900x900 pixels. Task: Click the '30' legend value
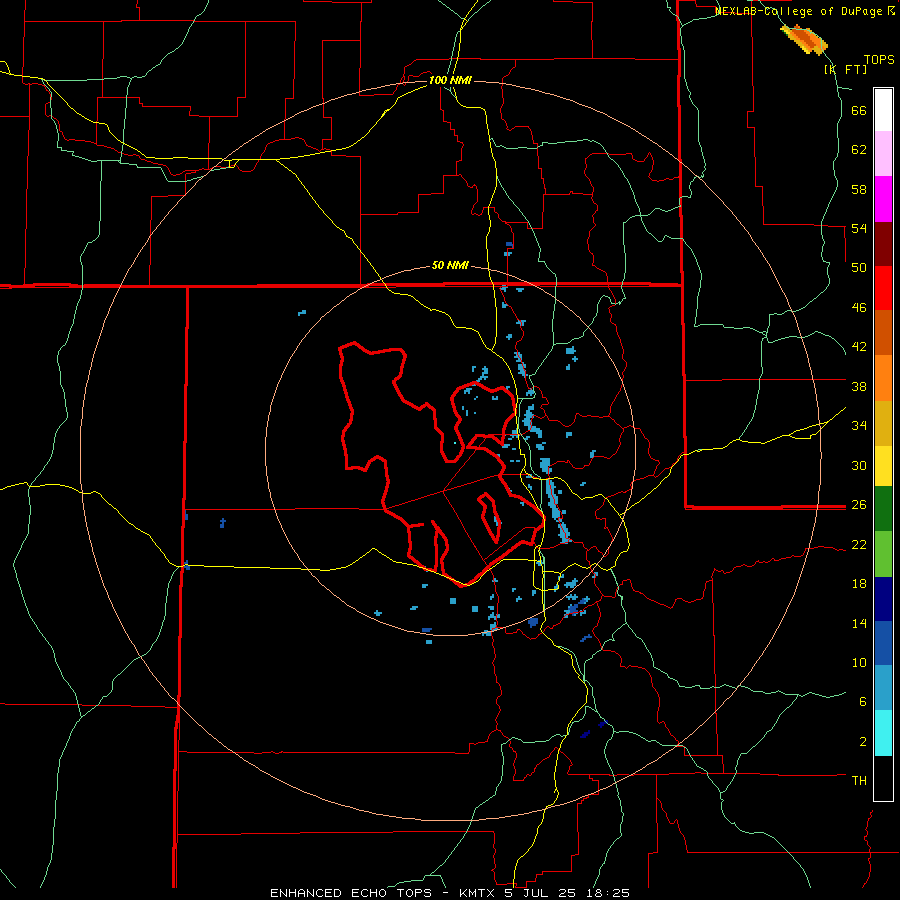point(859,465)
